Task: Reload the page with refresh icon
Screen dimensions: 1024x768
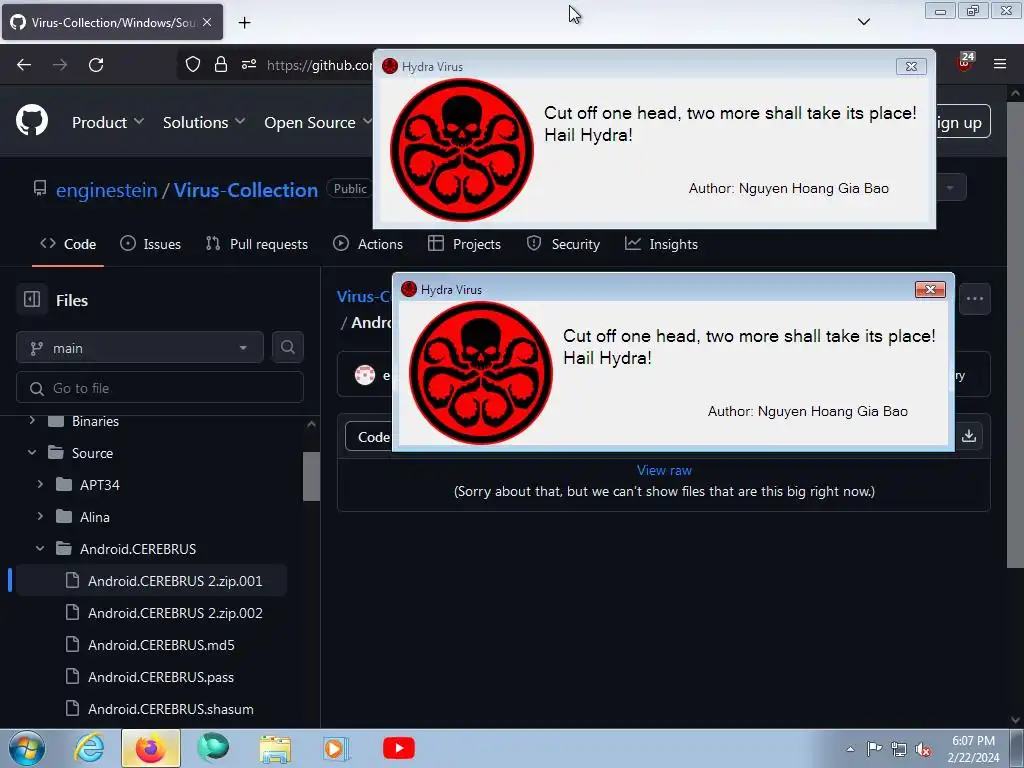Action: click(96, 65)
